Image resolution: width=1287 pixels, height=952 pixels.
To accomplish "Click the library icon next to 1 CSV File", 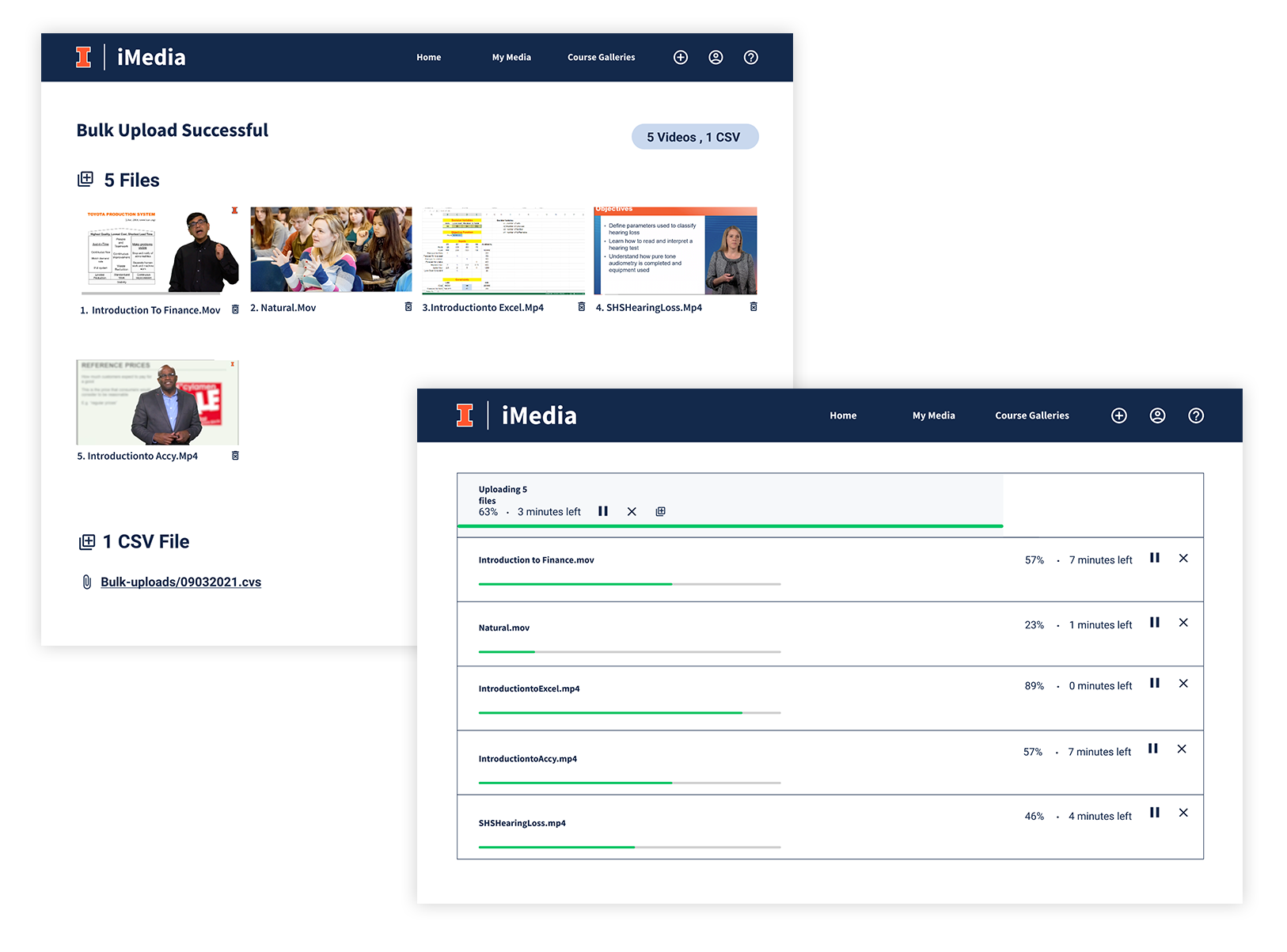I will 87,542.
